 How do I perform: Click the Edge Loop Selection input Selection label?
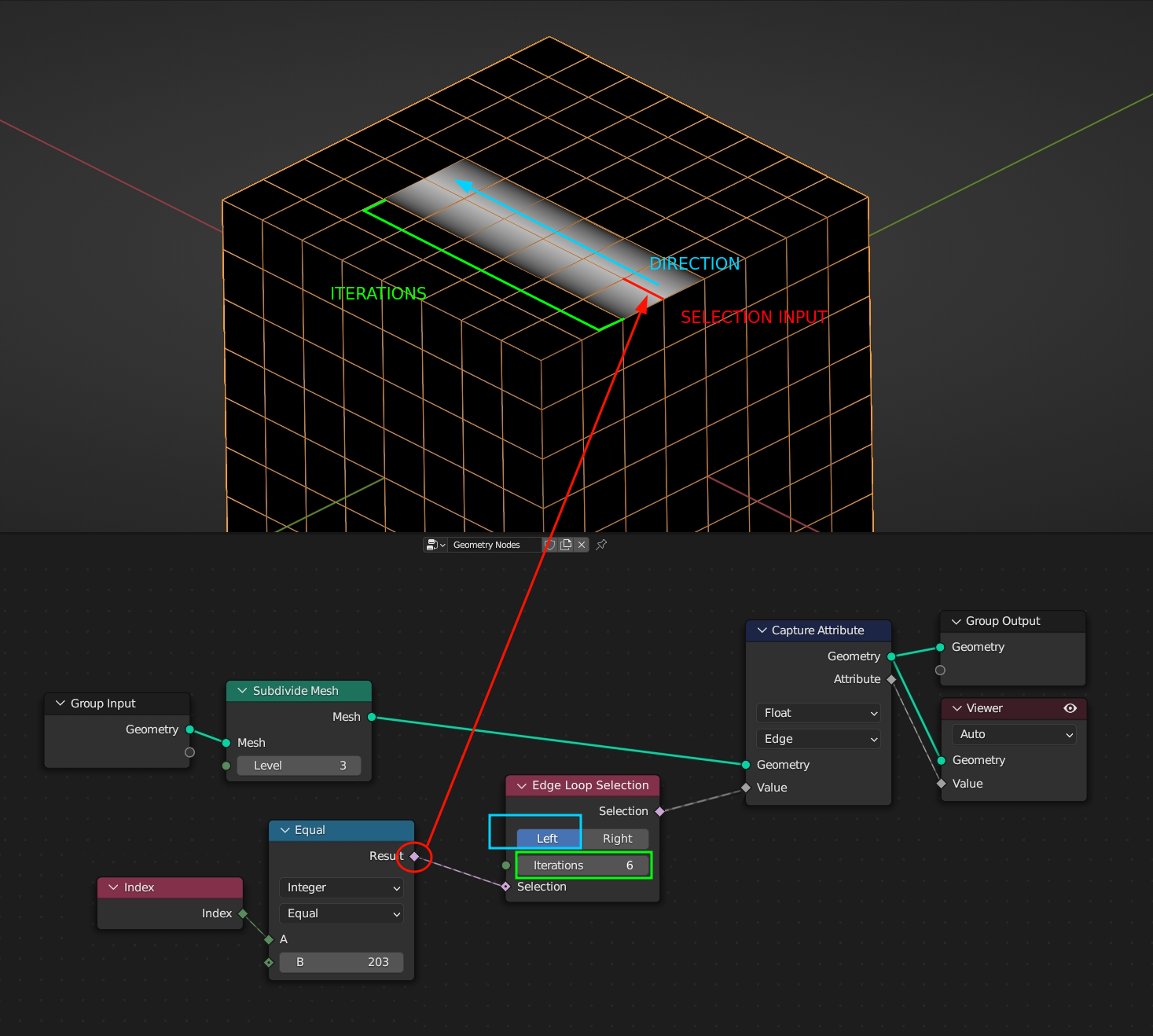coord(542,887)
